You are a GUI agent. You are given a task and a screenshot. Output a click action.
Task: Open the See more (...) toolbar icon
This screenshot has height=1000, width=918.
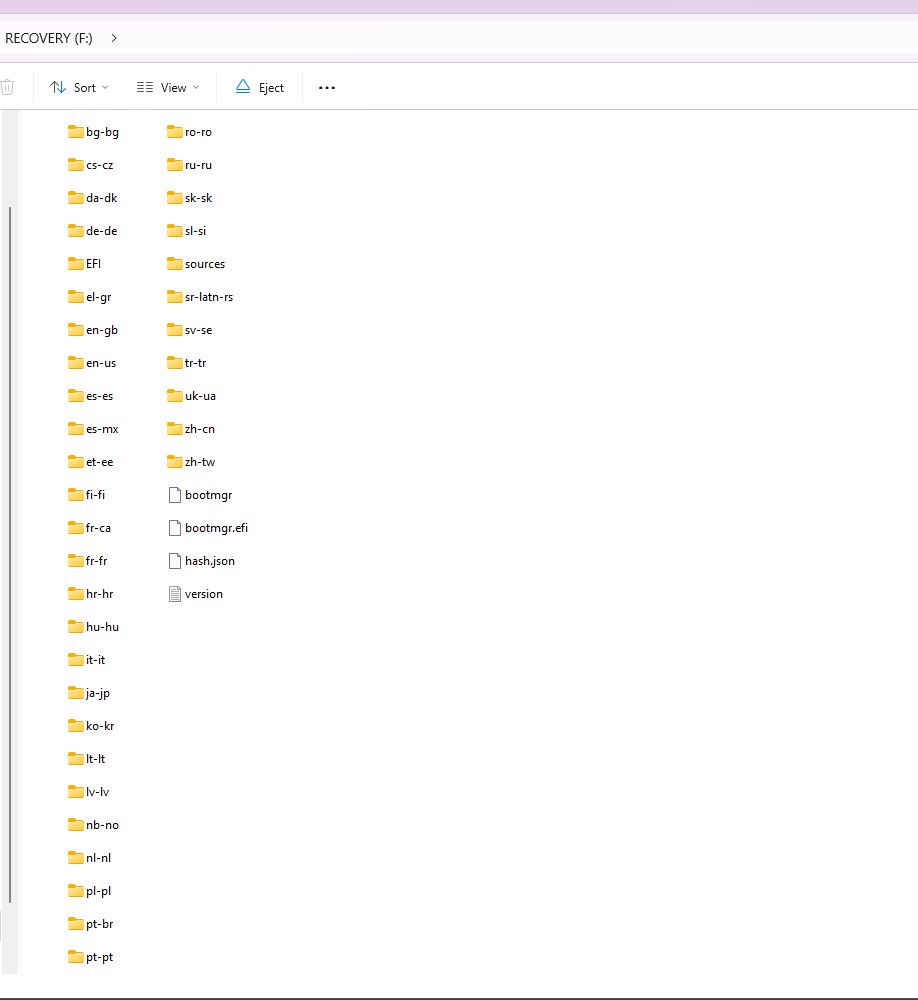coord(326,87)
